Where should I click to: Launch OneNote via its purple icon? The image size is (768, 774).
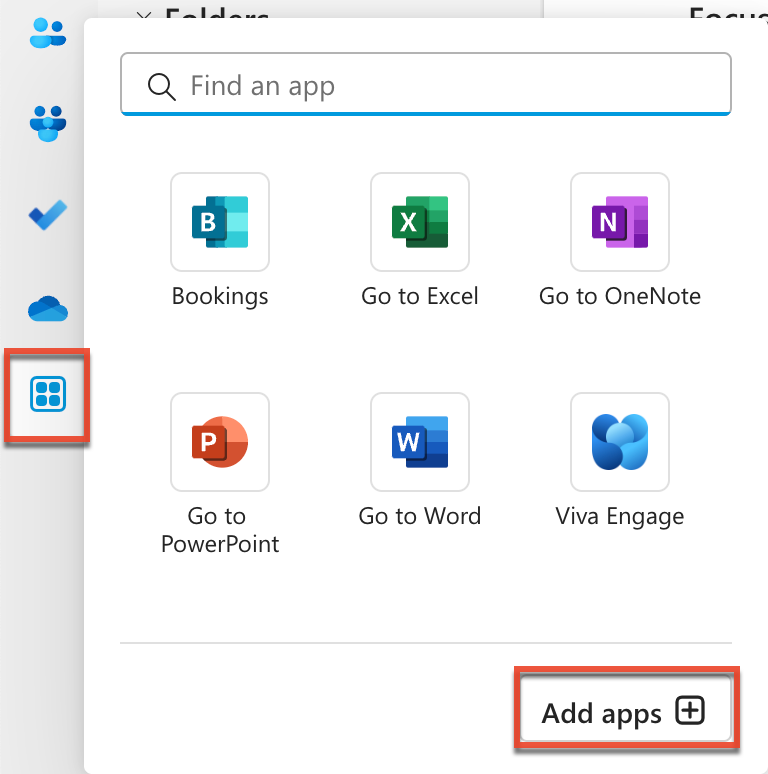(x=620, y=222)
